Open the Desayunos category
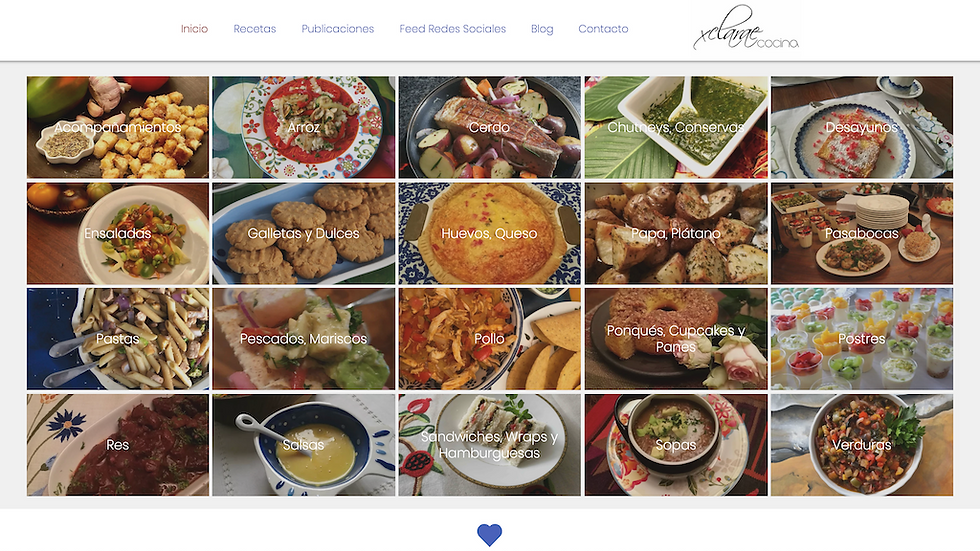This screenshot has height=551, width=980. (862, 127)
